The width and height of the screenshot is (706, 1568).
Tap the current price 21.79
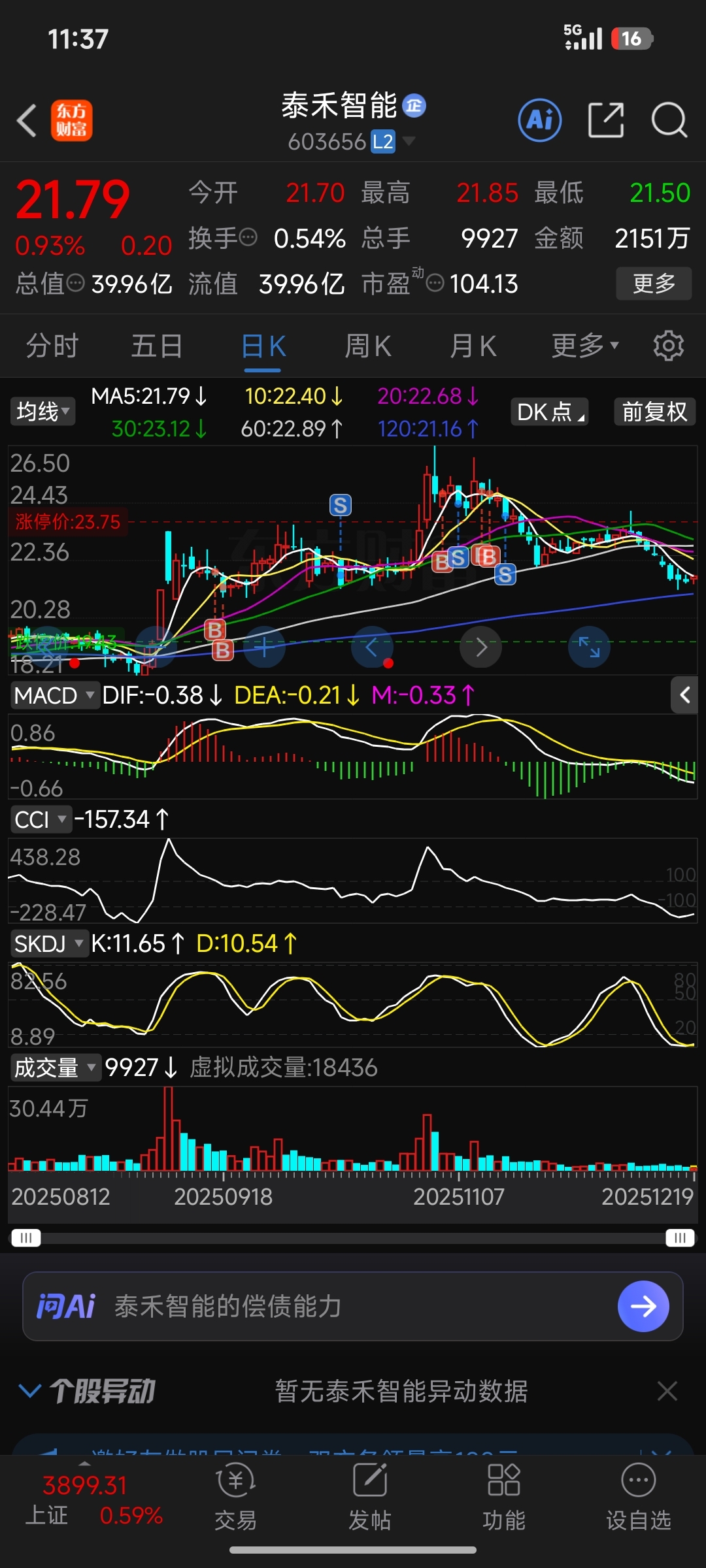[73, 199]
